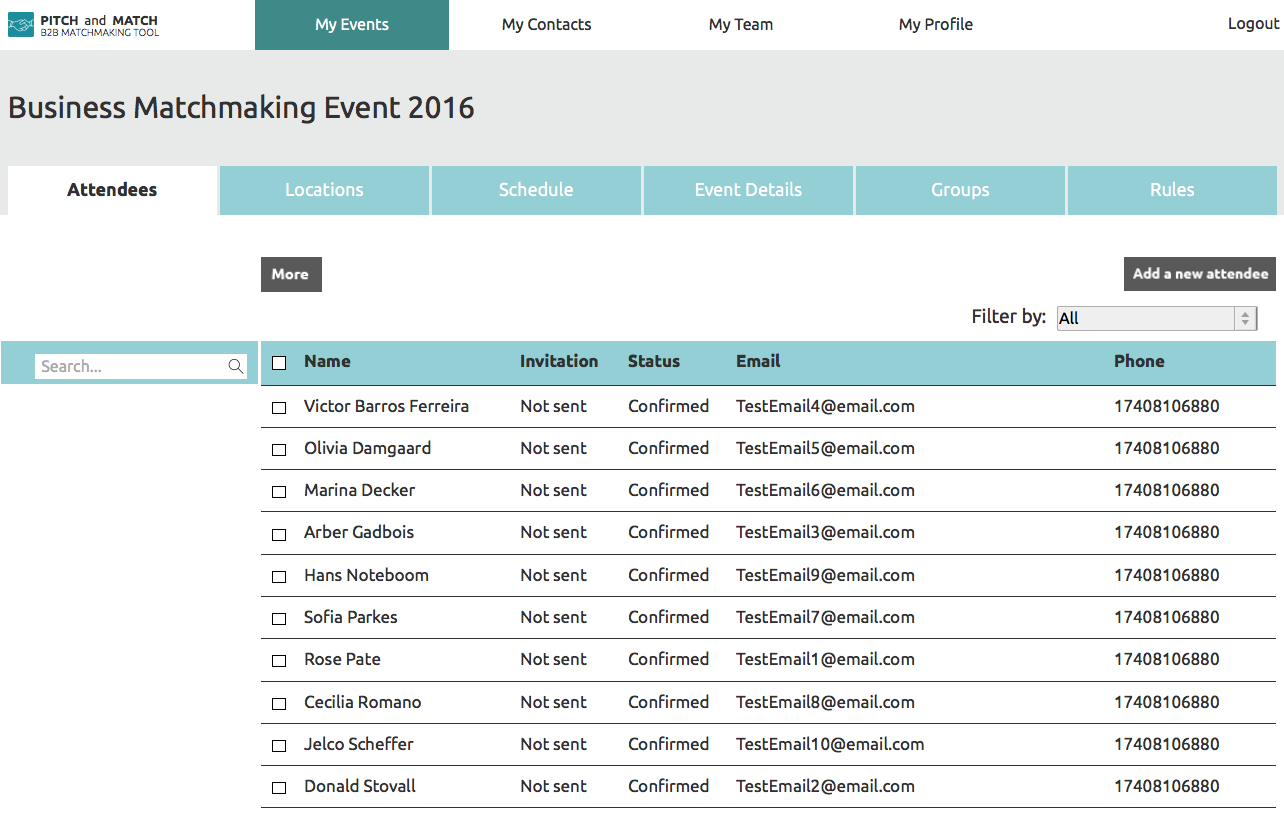
Task: Sort by the Name column header
Action: tap(327, 361)
